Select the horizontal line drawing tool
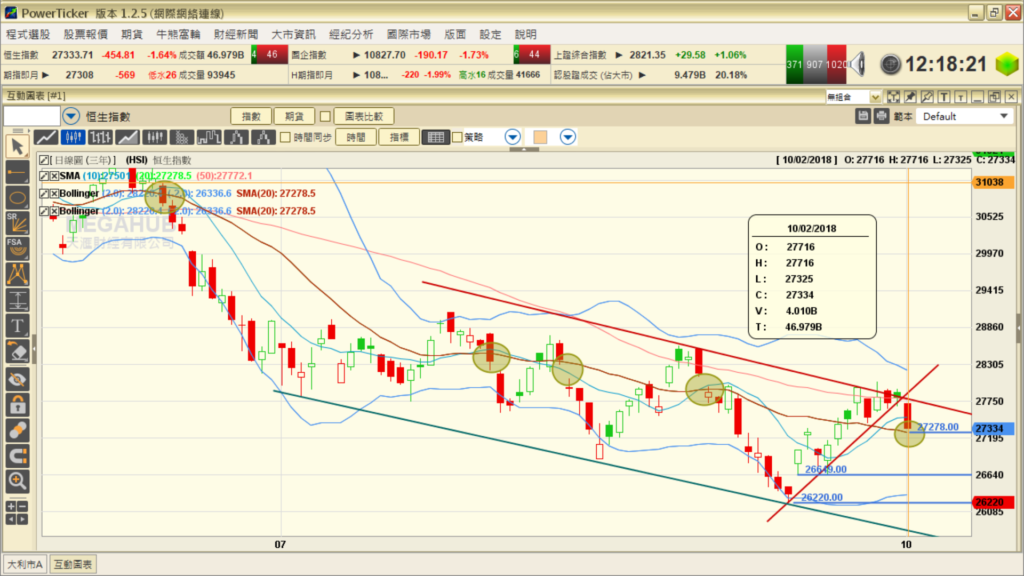 coord(18,173)
